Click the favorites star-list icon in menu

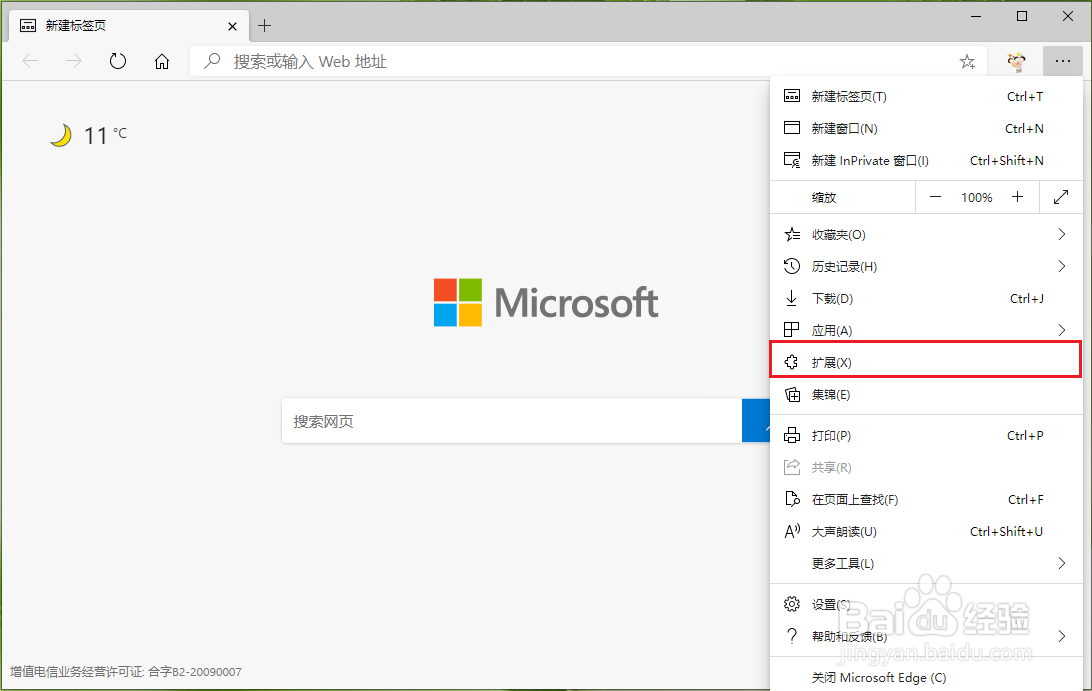tap(792, 234)
